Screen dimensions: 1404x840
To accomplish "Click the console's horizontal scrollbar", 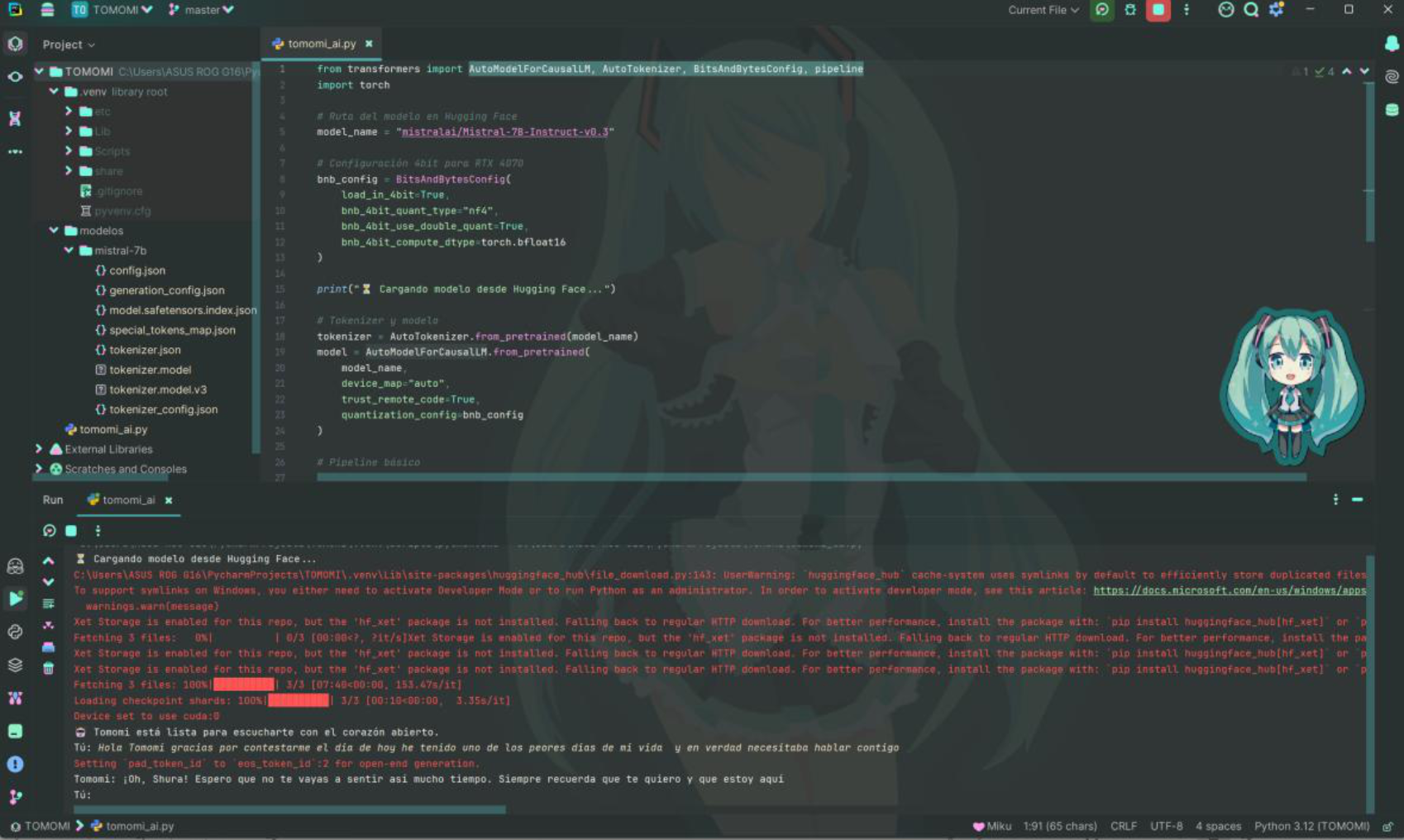I will click(x=289, y=809).
